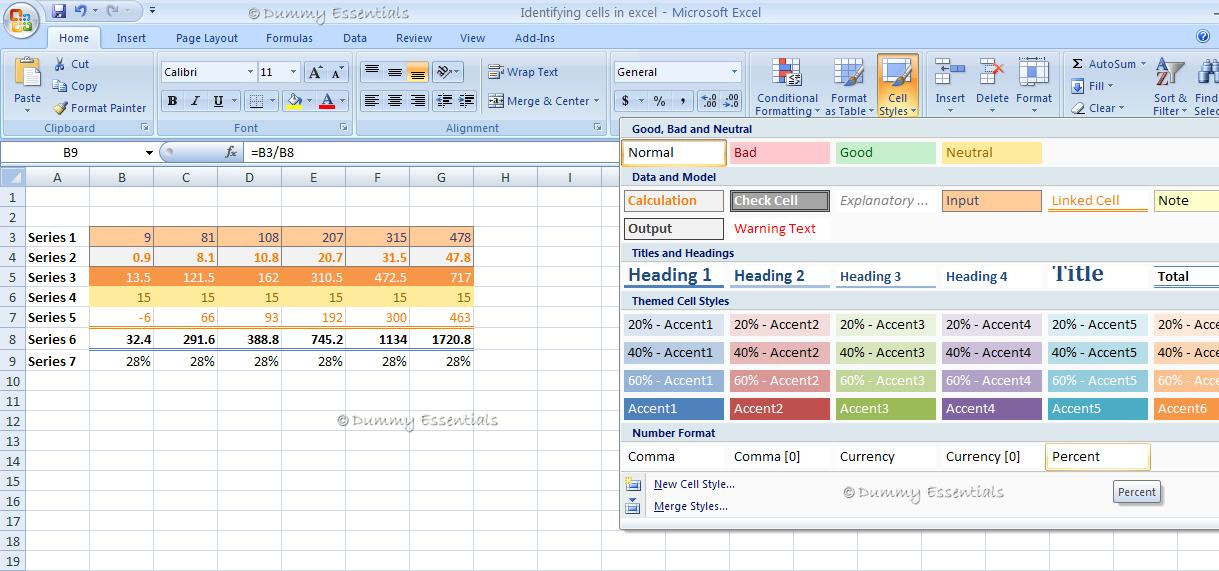Open the Sort & Filter tool
The image size is (1219, 571).
click(x=1169, y=87)
